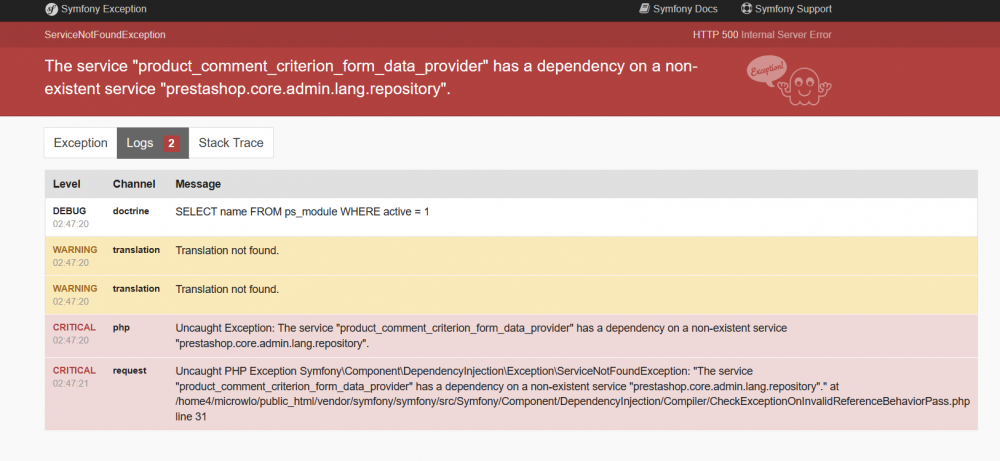Open the Symfony Docs link

(x=678, y=9)
